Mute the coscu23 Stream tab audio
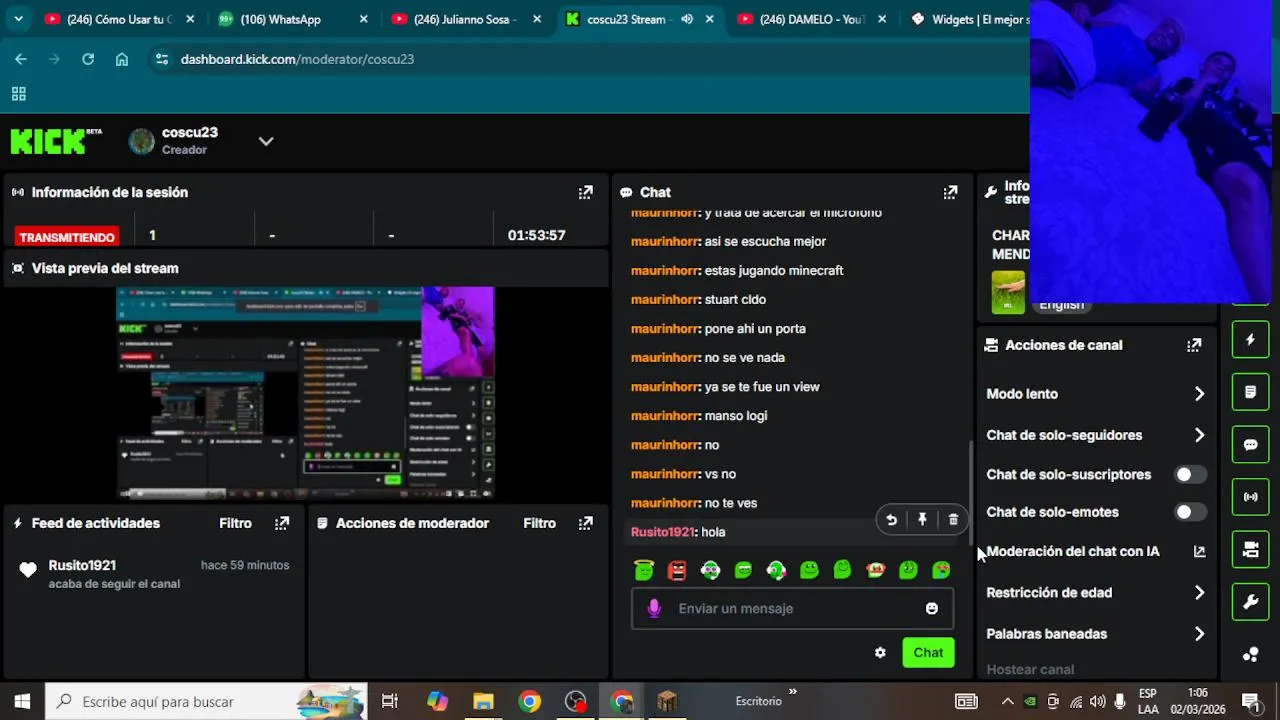 click(686, 19)
